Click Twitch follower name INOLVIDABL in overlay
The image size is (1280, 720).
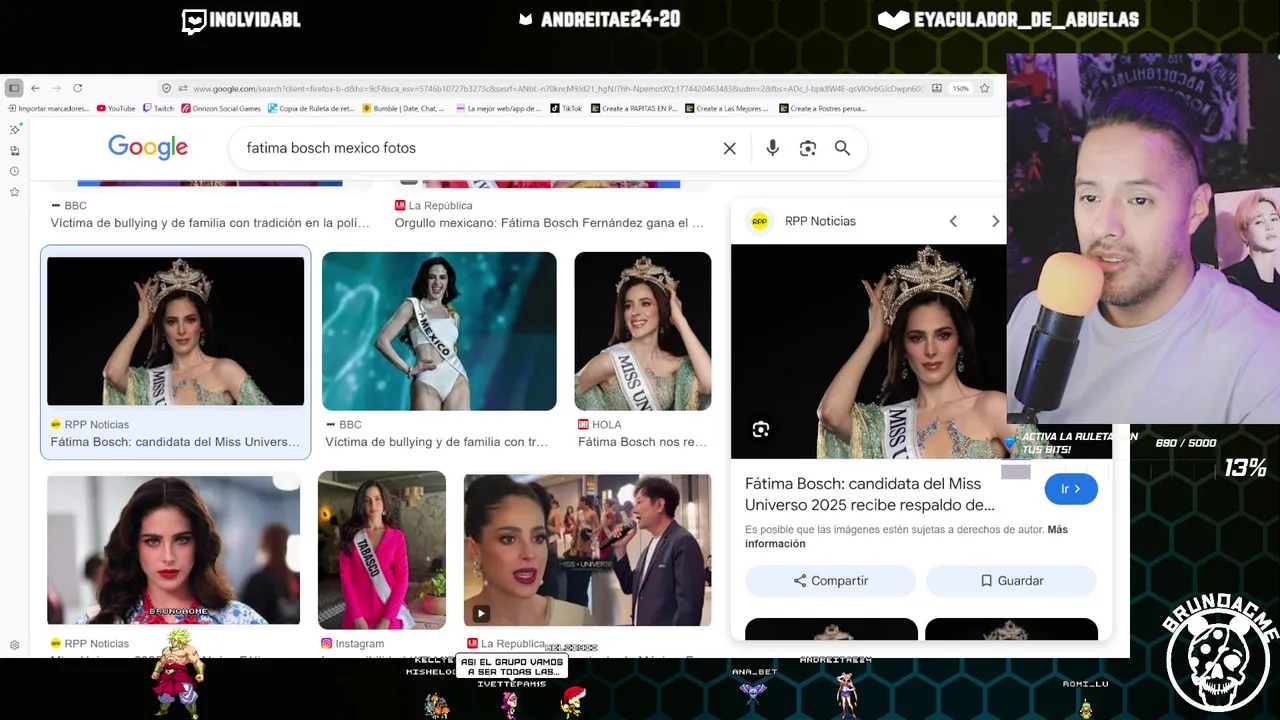(254, 20)
